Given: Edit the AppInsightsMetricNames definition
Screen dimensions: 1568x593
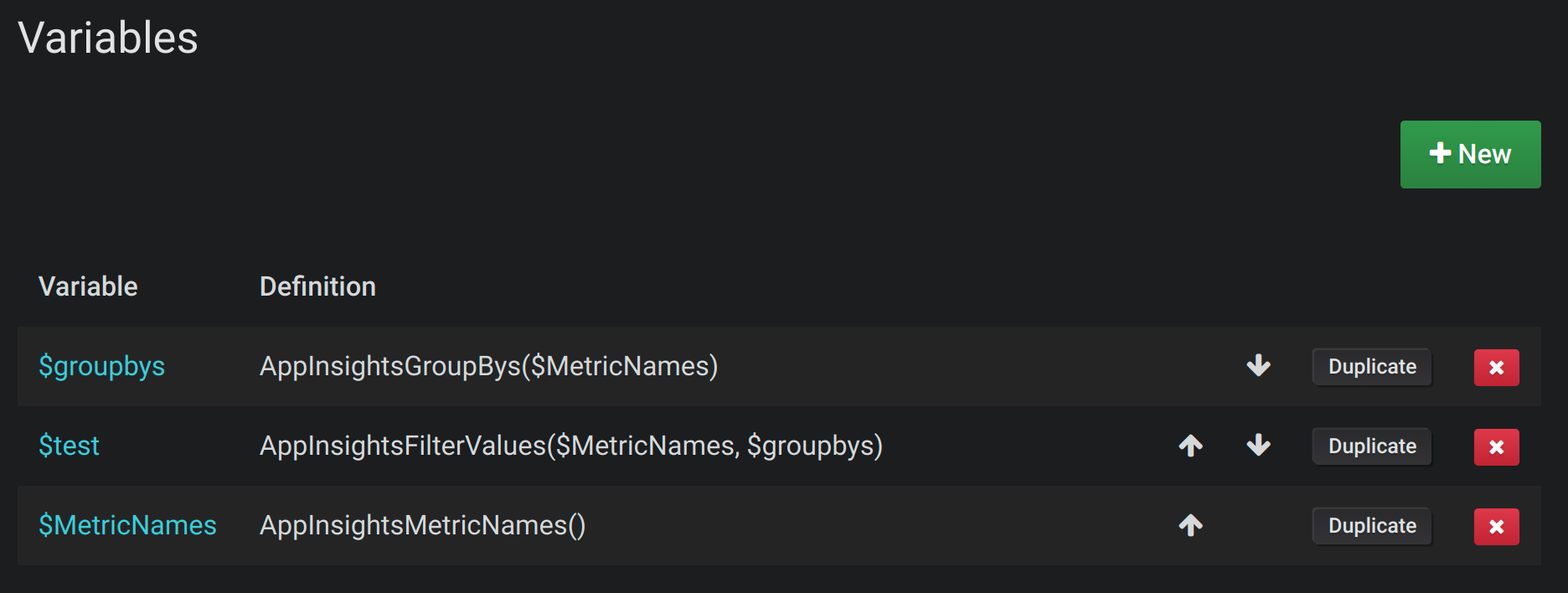Looking at the screenshot, I should [x=422, y=526].
